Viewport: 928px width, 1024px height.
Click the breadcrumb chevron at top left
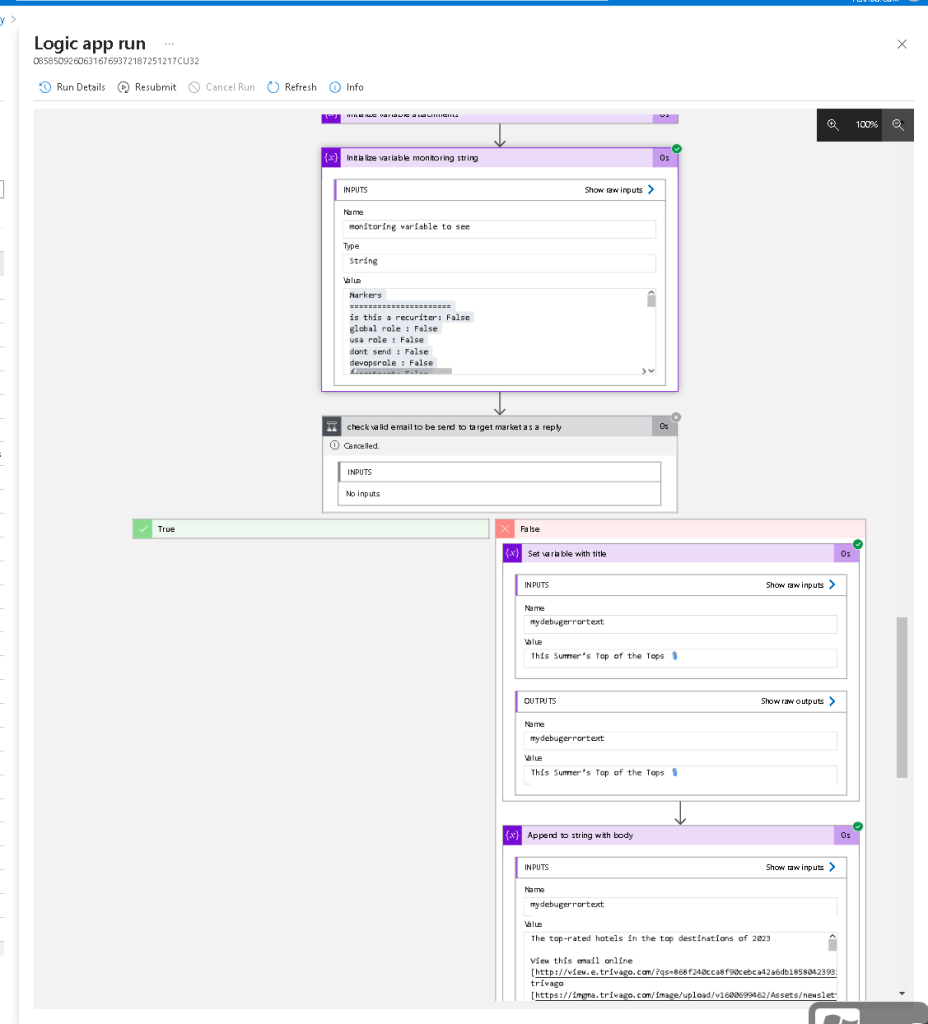click(14, 20)
